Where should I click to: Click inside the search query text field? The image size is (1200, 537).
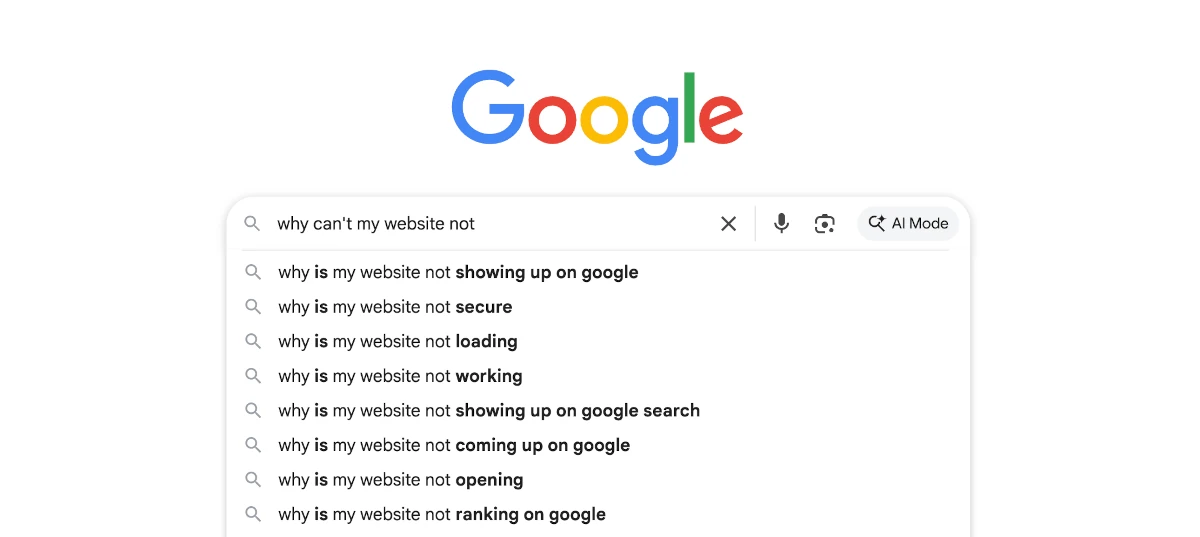click(x=490, y=224)
